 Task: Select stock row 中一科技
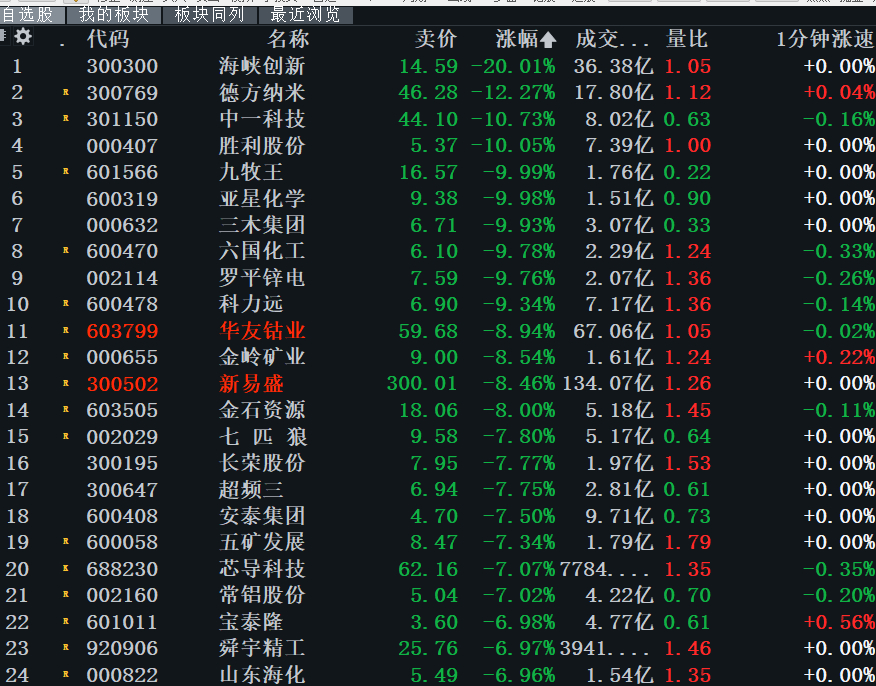(x=438, y=119)
